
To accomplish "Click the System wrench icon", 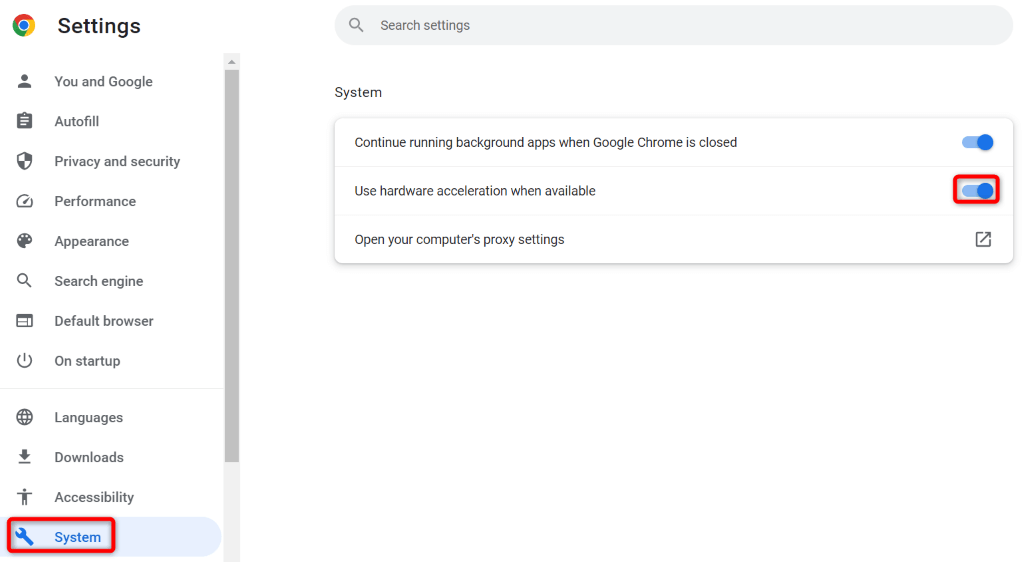I will [25, 537].
